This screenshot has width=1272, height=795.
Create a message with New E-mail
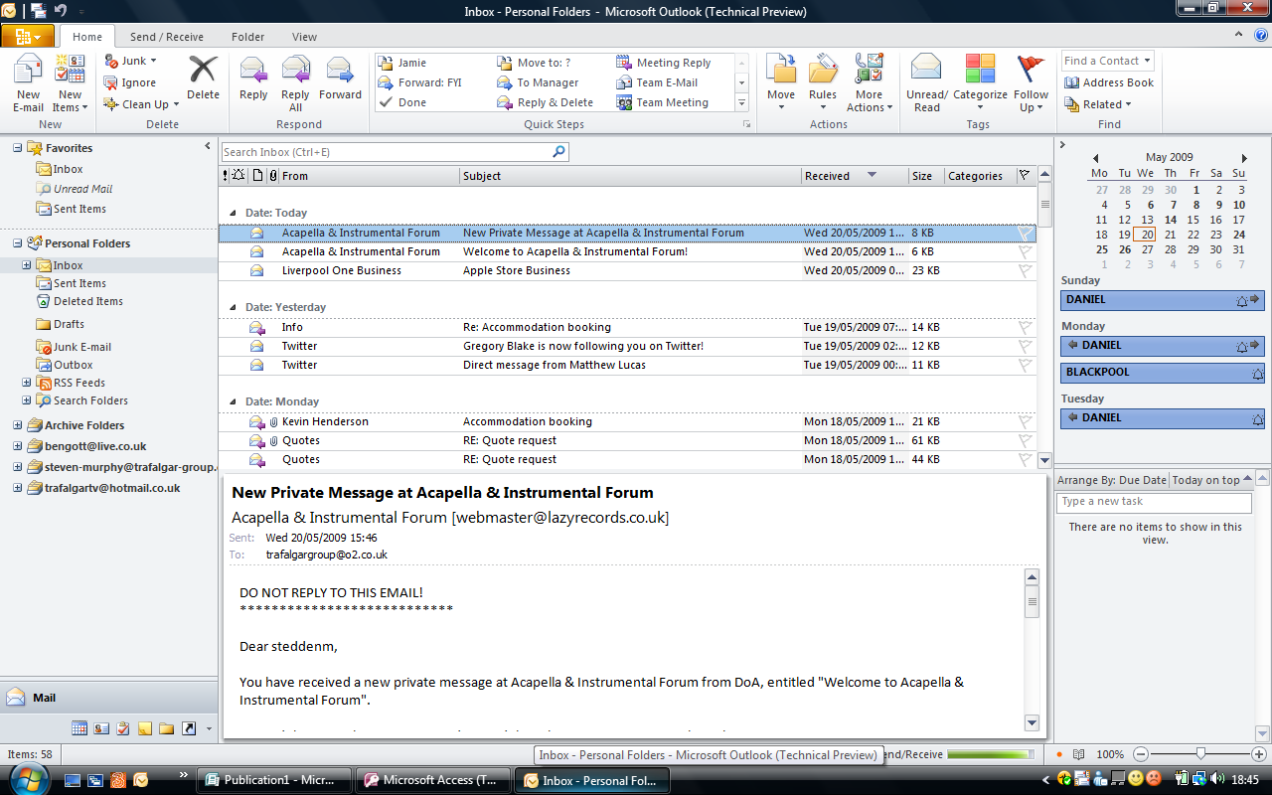pos(28,84)
